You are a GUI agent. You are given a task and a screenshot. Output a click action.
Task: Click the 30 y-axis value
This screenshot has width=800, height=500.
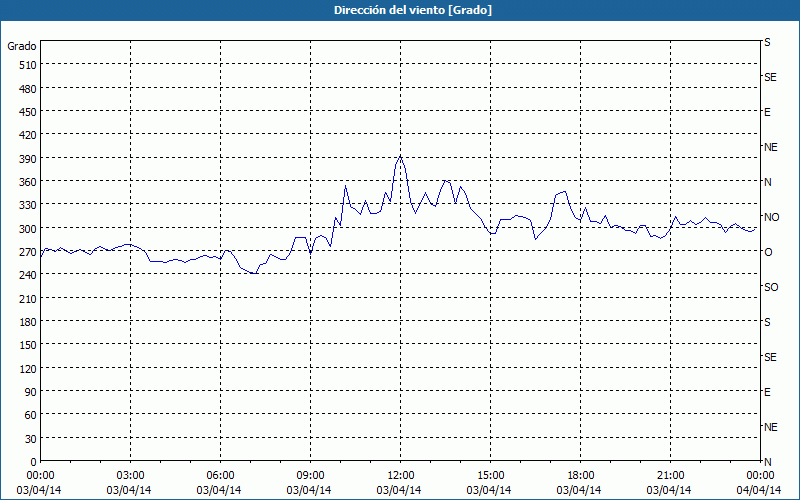pyautogui.click(x=31, y=439)
